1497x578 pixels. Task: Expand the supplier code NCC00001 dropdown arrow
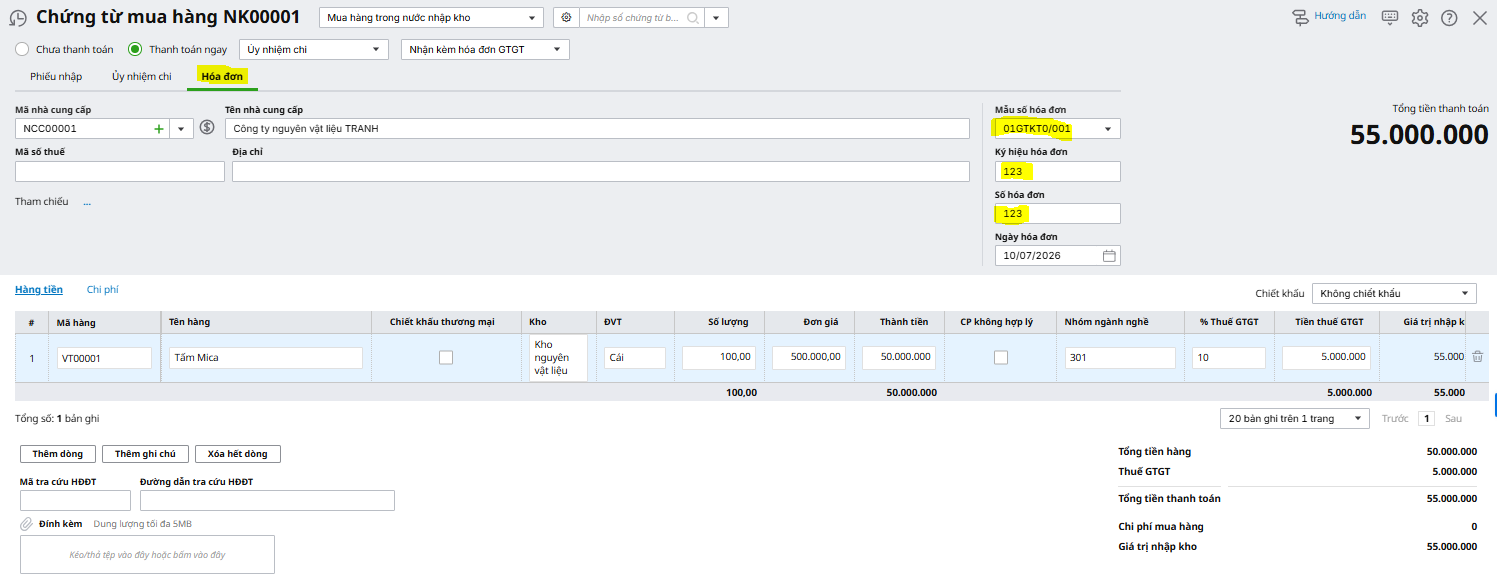point(181,128)
